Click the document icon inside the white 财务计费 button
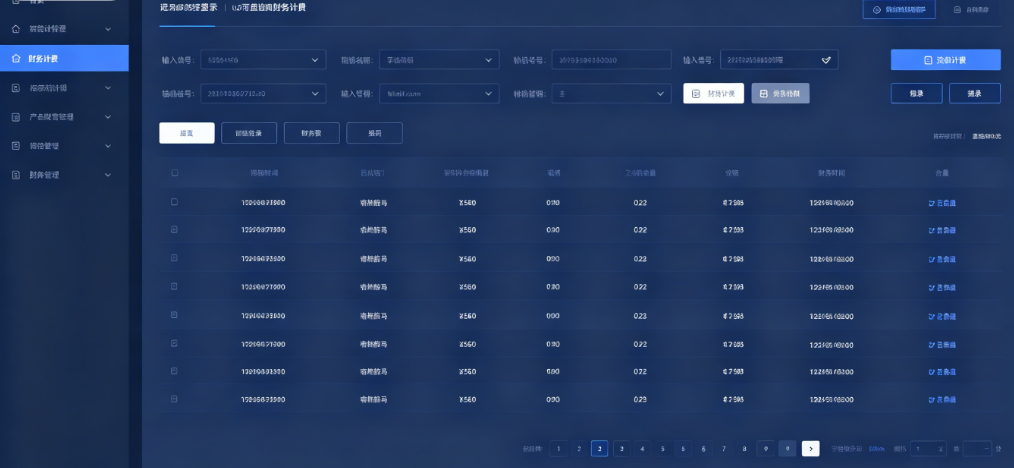Screen dimensions: 1014x468 (x=696, y=94)
